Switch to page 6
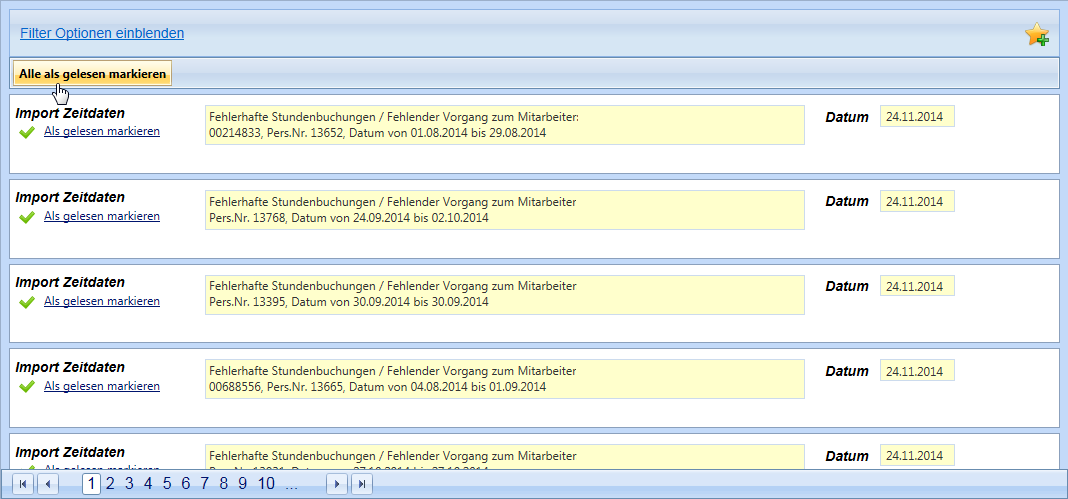 [186, 484]
